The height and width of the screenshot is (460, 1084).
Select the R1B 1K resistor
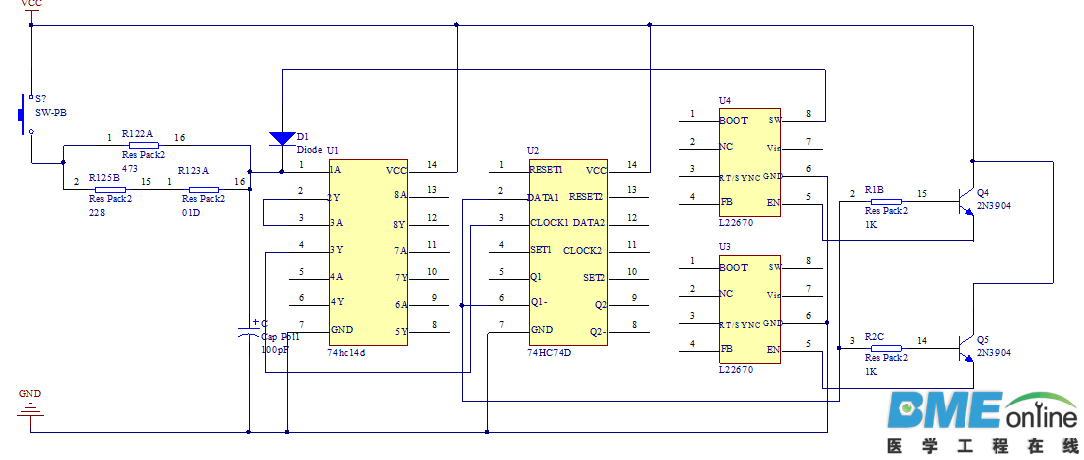click(x=886, y=201)
